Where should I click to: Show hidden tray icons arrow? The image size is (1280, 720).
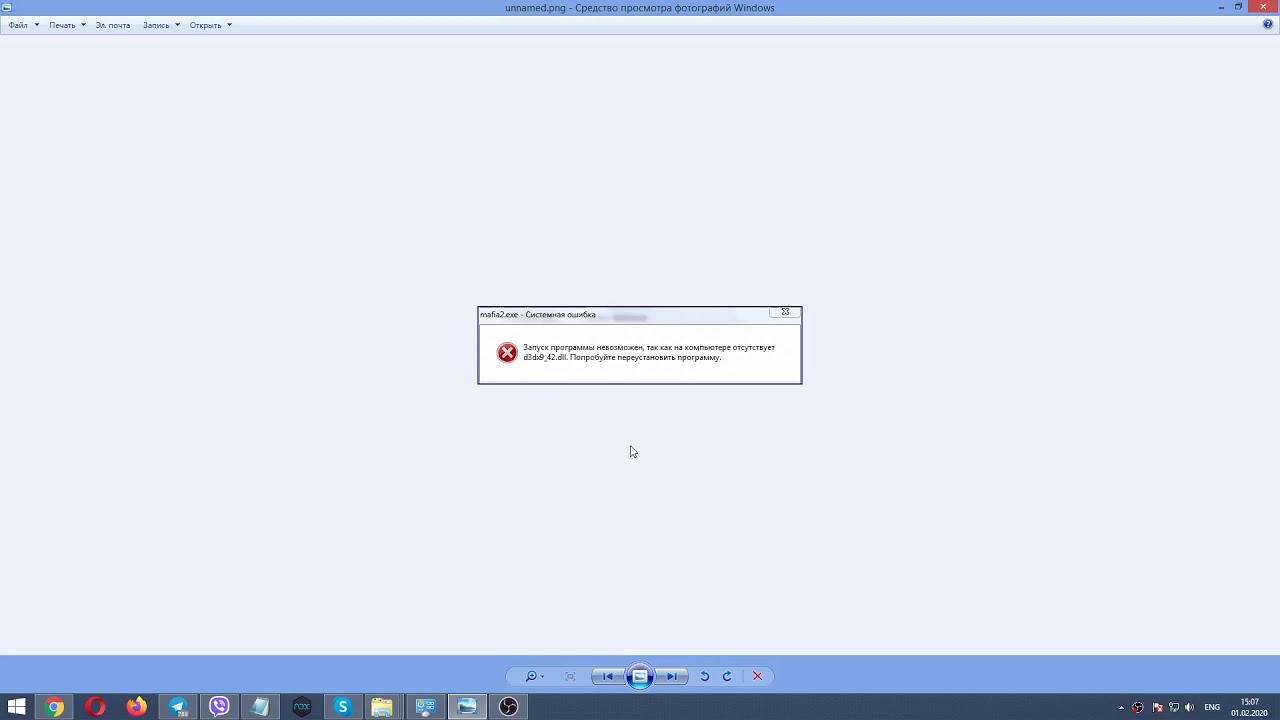pos(1121,708)
